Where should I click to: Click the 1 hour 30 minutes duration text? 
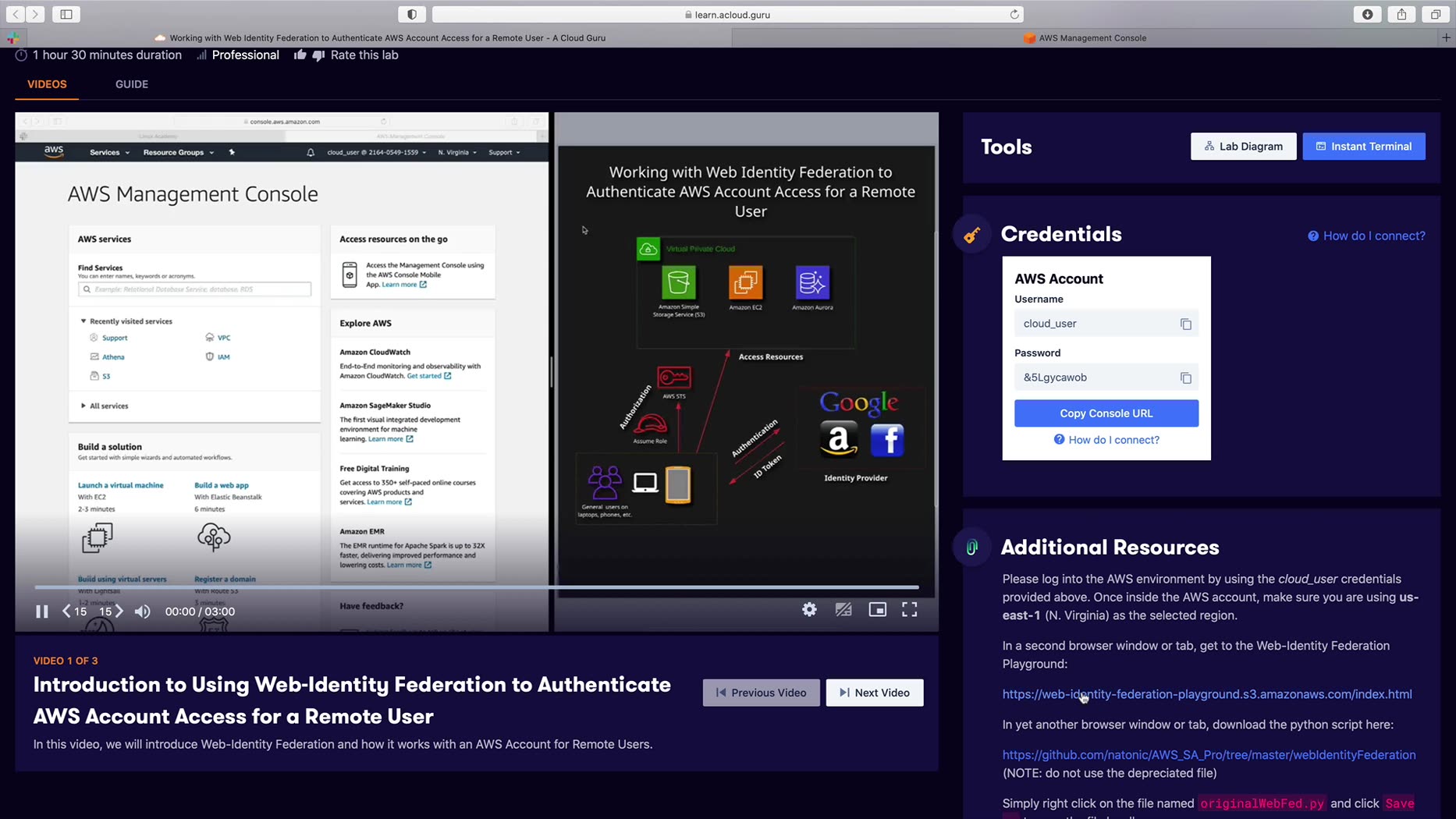107,55
